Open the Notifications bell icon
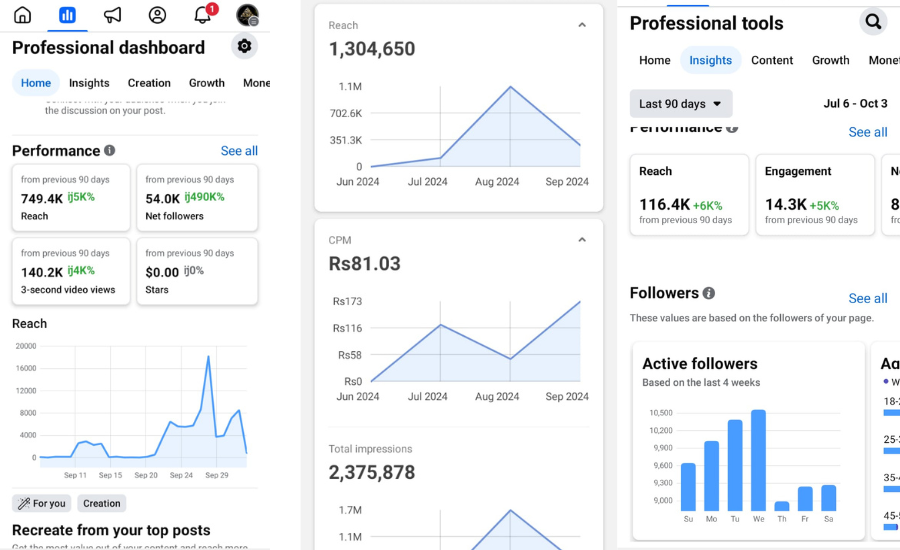 coord(203,14)
